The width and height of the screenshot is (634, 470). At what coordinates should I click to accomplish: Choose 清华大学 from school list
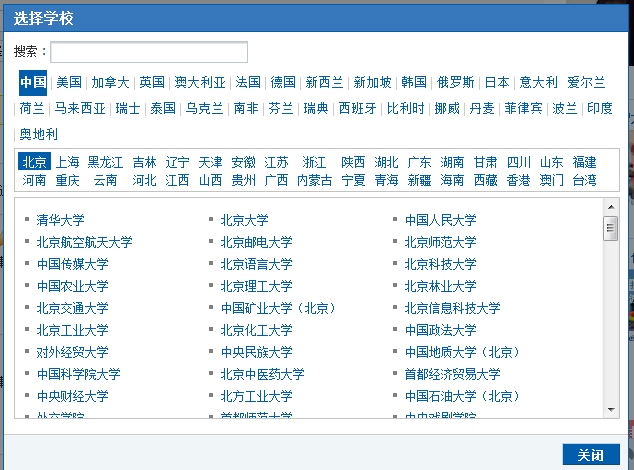61,220
